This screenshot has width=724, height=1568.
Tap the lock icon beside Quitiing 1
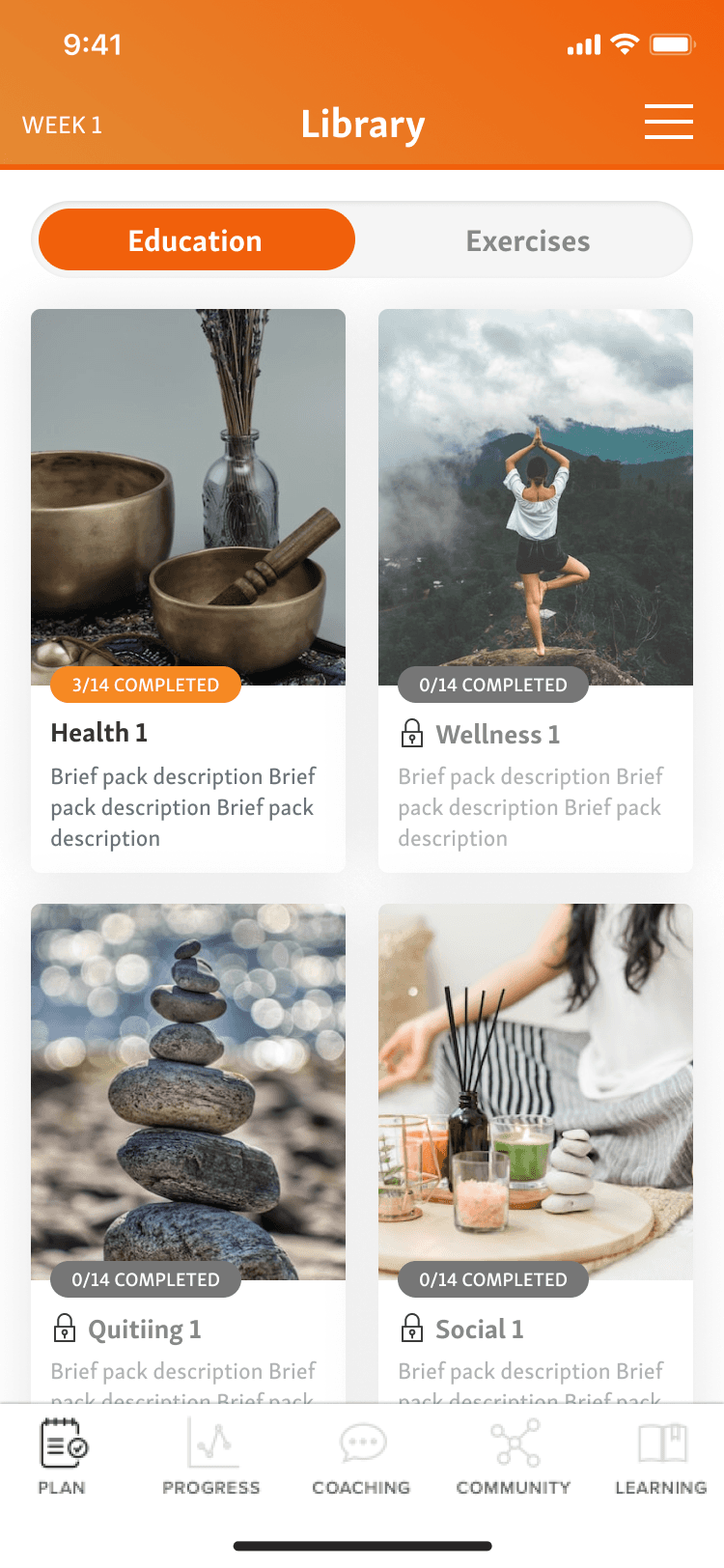65,1329
